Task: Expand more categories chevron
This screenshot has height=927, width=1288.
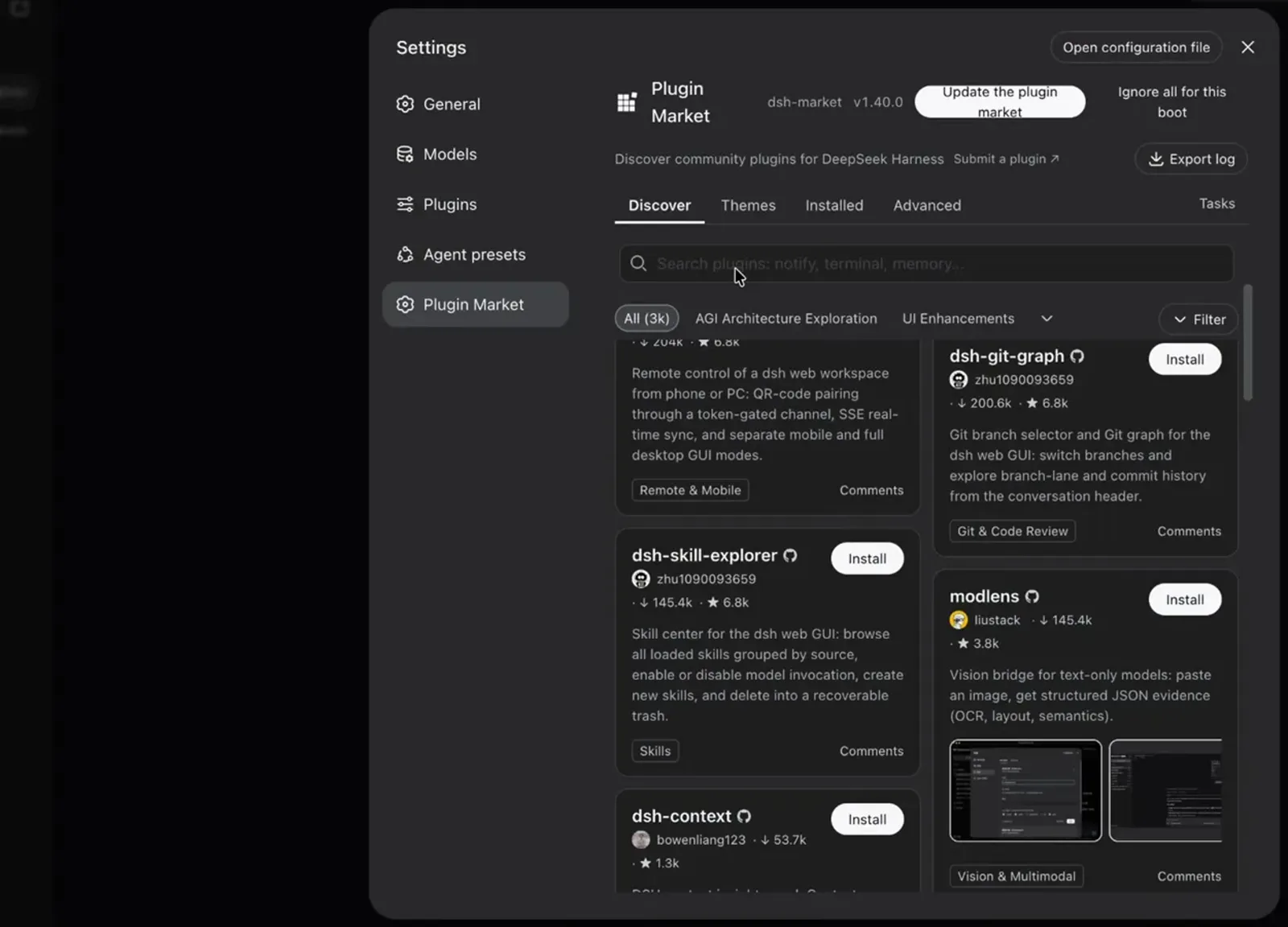Action: click(1046, 319)
